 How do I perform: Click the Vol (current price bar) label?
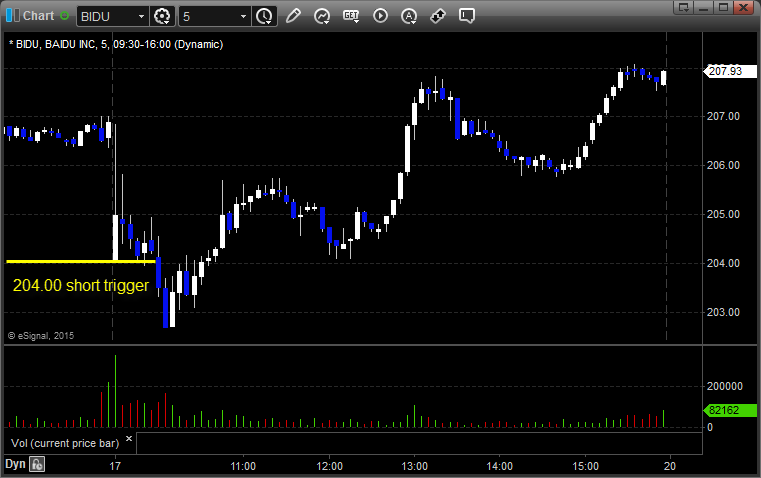point(65,443)
